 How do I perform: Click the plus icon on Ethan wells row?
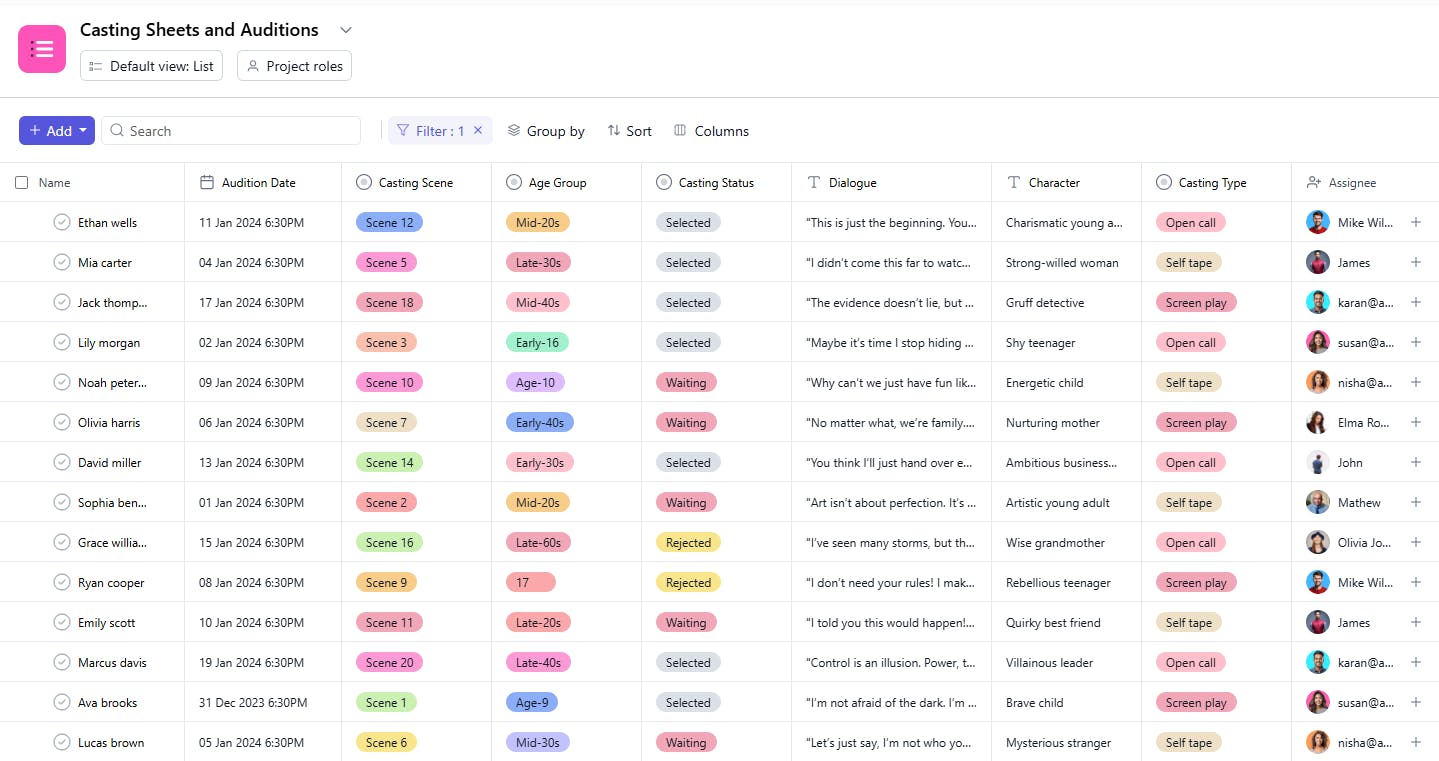[x=1415, y=222]
